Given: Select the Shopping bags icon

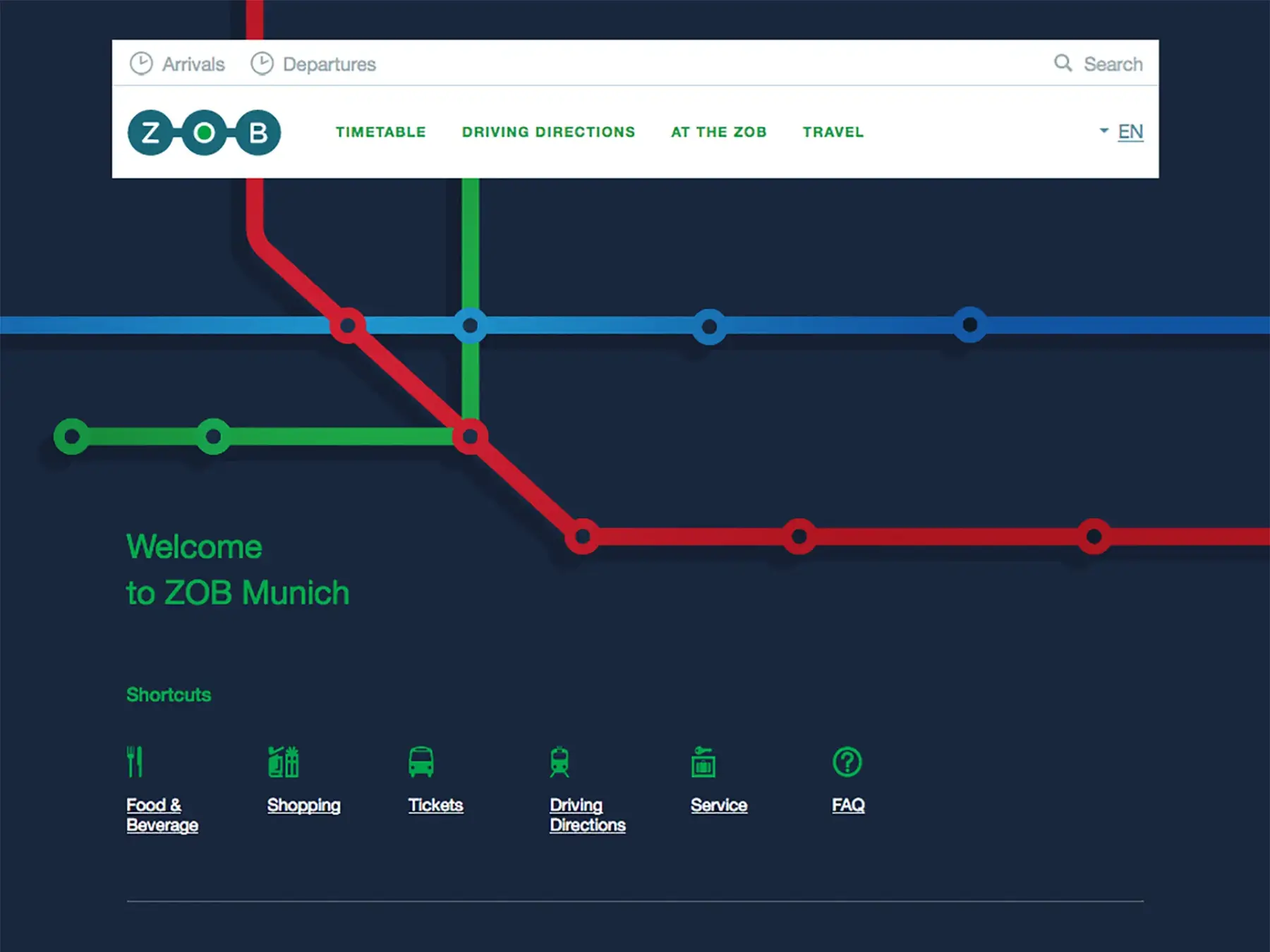Looking at the screenshot, I should (284, 762).
